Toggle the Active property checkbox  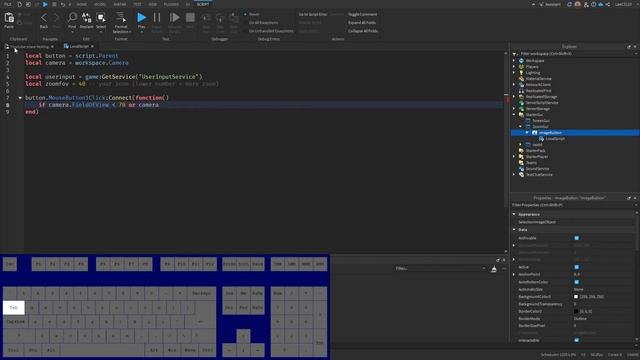pos(576,267)
